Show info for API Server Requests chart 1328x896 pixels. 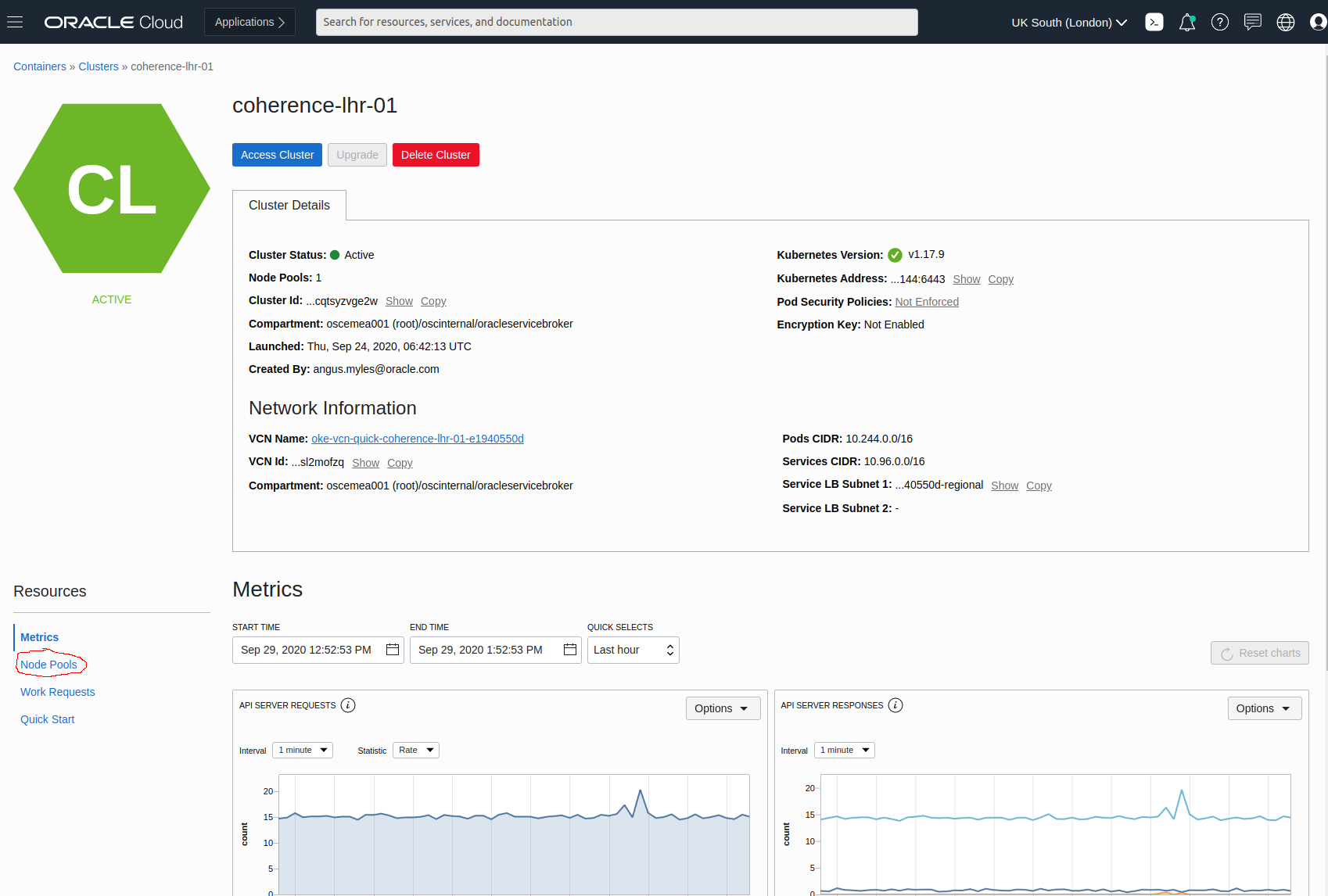(x=348, y=705)
